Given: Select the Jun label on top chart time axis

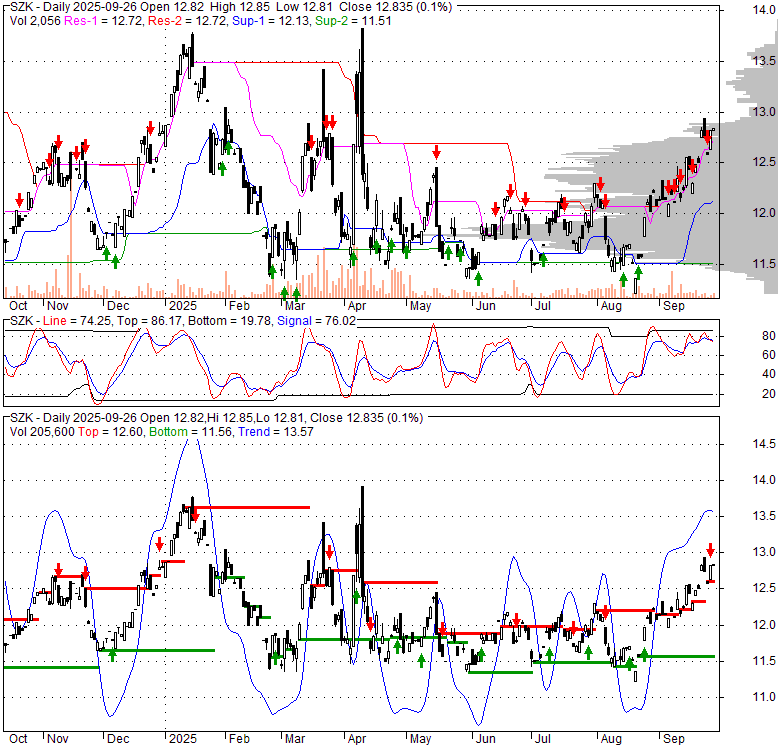Looking at the screenshot, I should point(486,306).
